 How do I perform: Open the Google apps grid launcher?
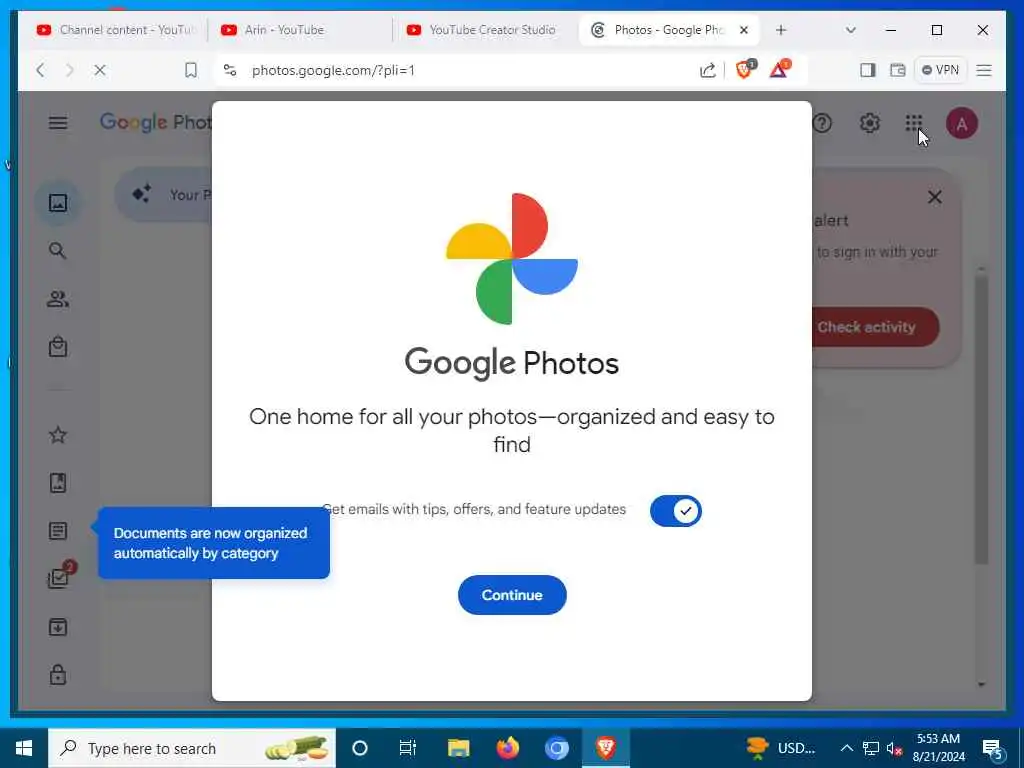tap(914, 123)
